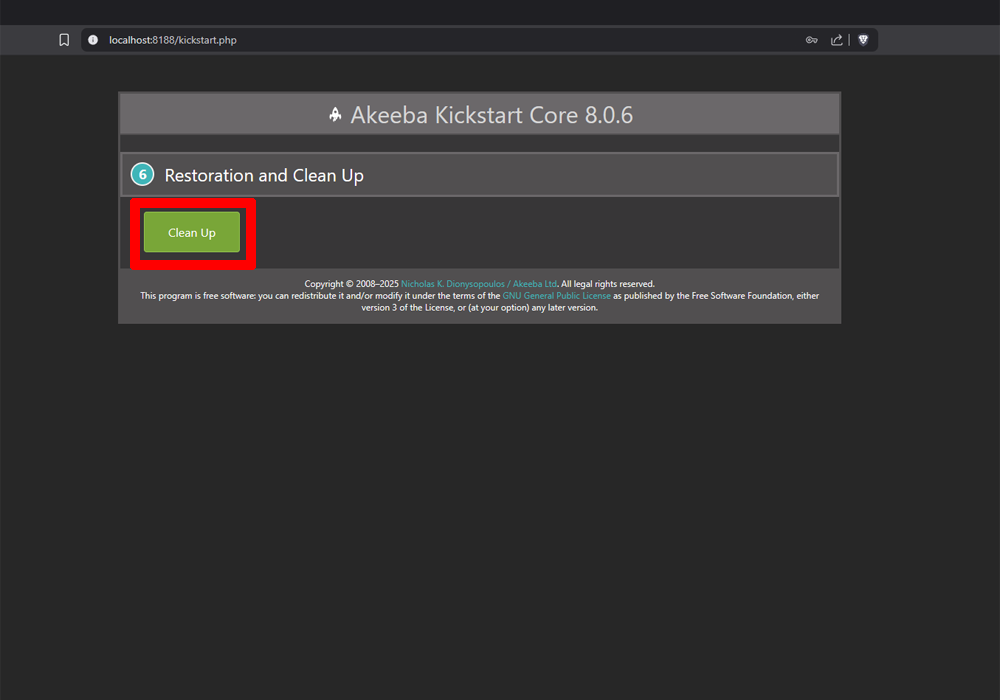This screenshot has width=1000, height=700.
Task: Click the Copyright © 2008–2025 text
Action: [x=351, y=284]
